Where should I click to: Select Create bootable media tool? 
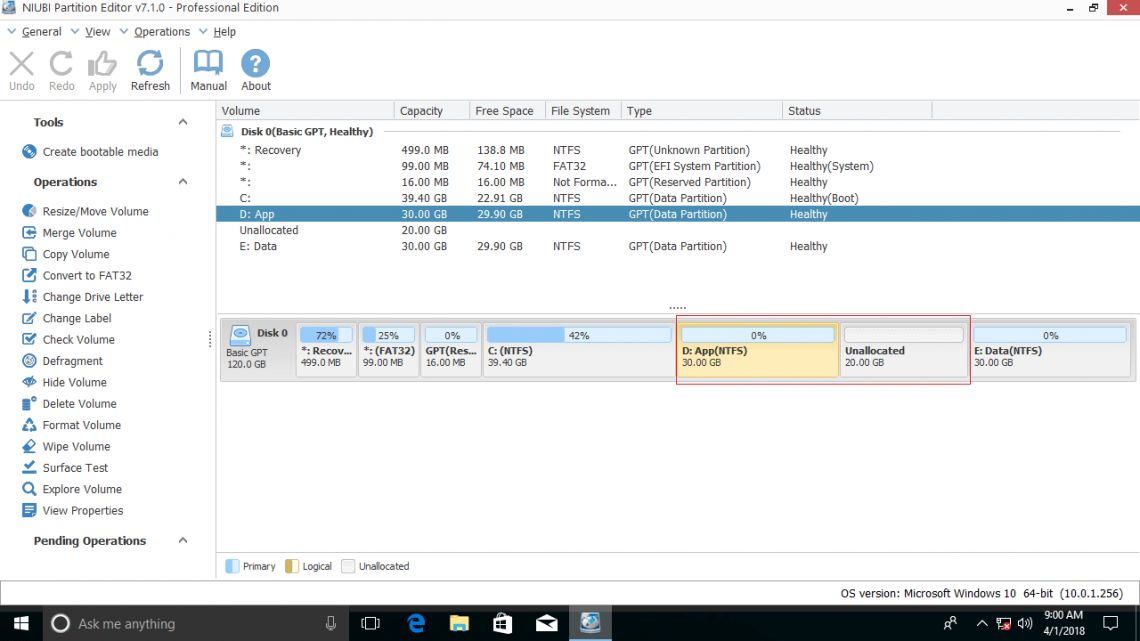100,152
